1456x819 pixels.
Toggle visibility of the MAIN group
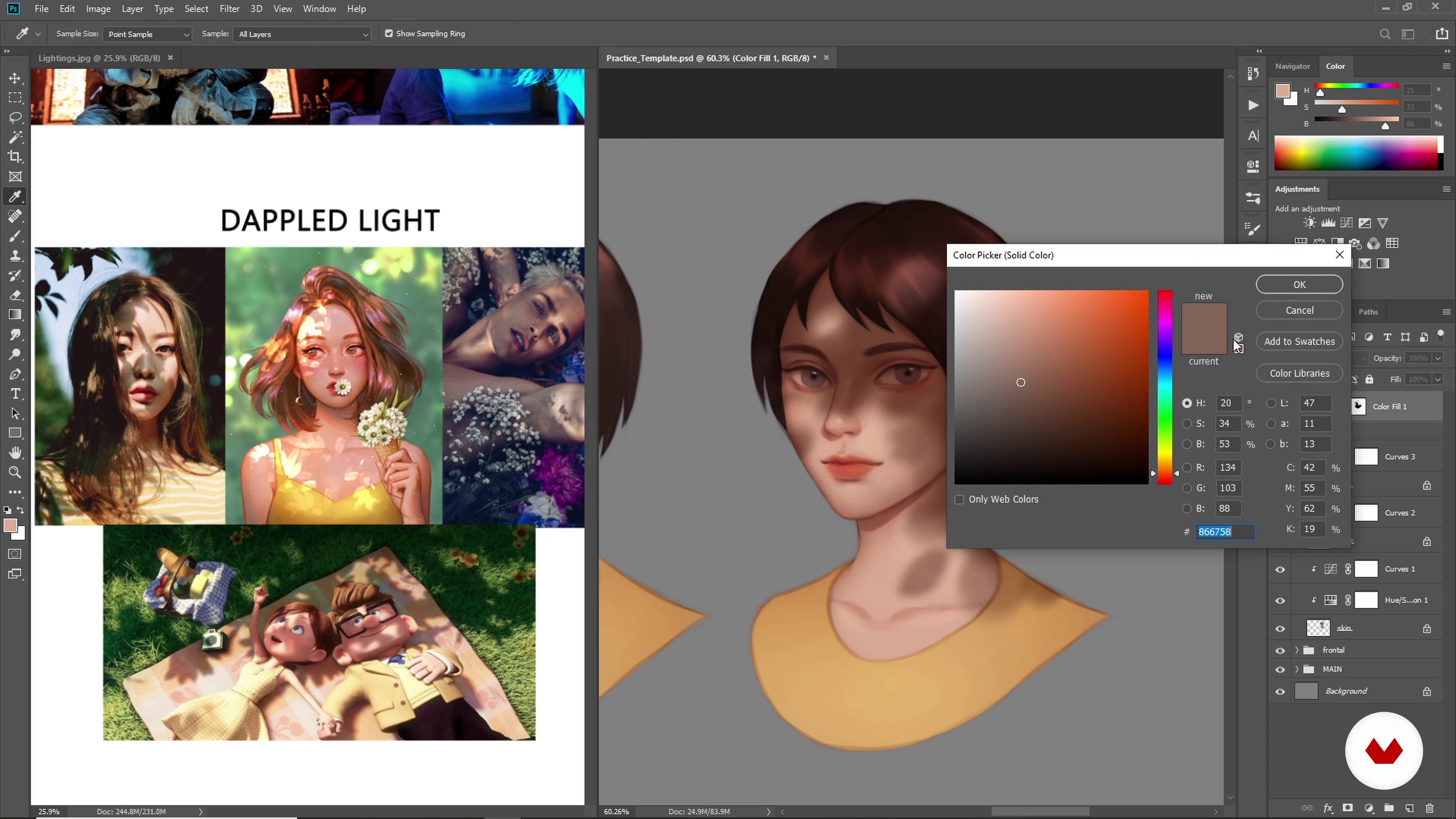1280,670
